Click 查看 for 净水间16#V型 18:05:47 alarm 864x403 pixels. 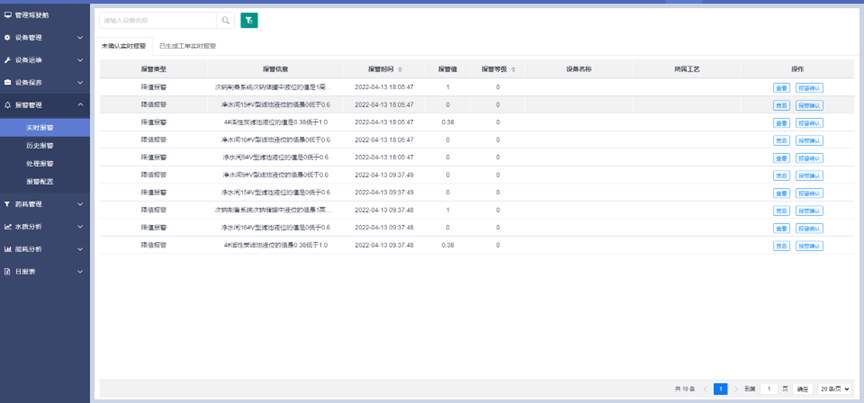[x=781, y=141]
